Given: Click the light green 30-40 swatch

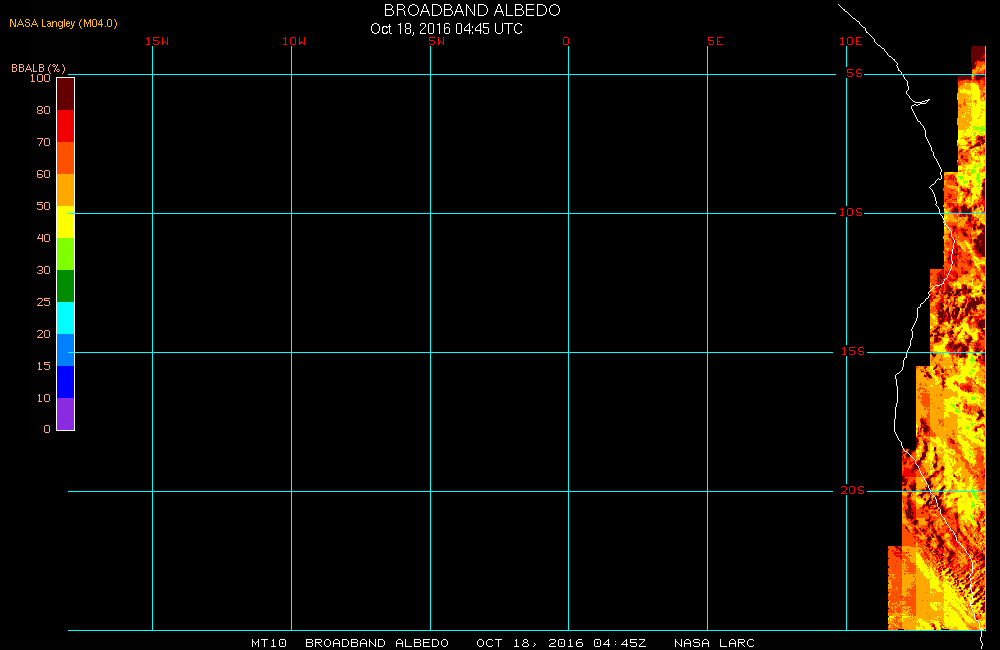Looking at the screenshot, I should pyautogui.click(x=66, y=254).
